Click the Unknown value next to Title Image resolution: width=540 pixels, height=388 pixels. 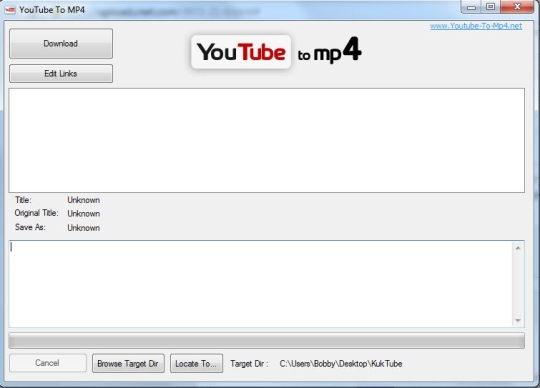(x=84, y=200)
